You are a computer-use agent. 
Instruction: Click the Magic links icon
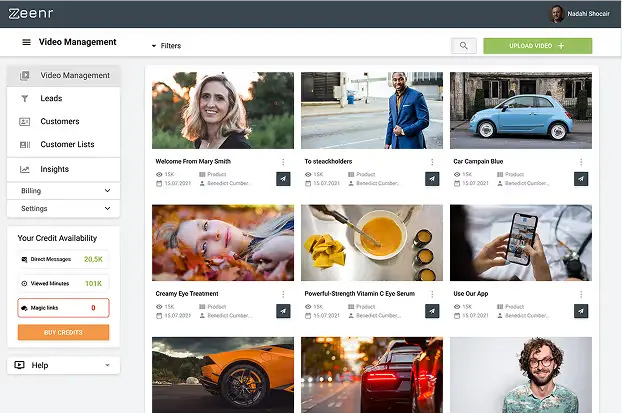[24, 308]
